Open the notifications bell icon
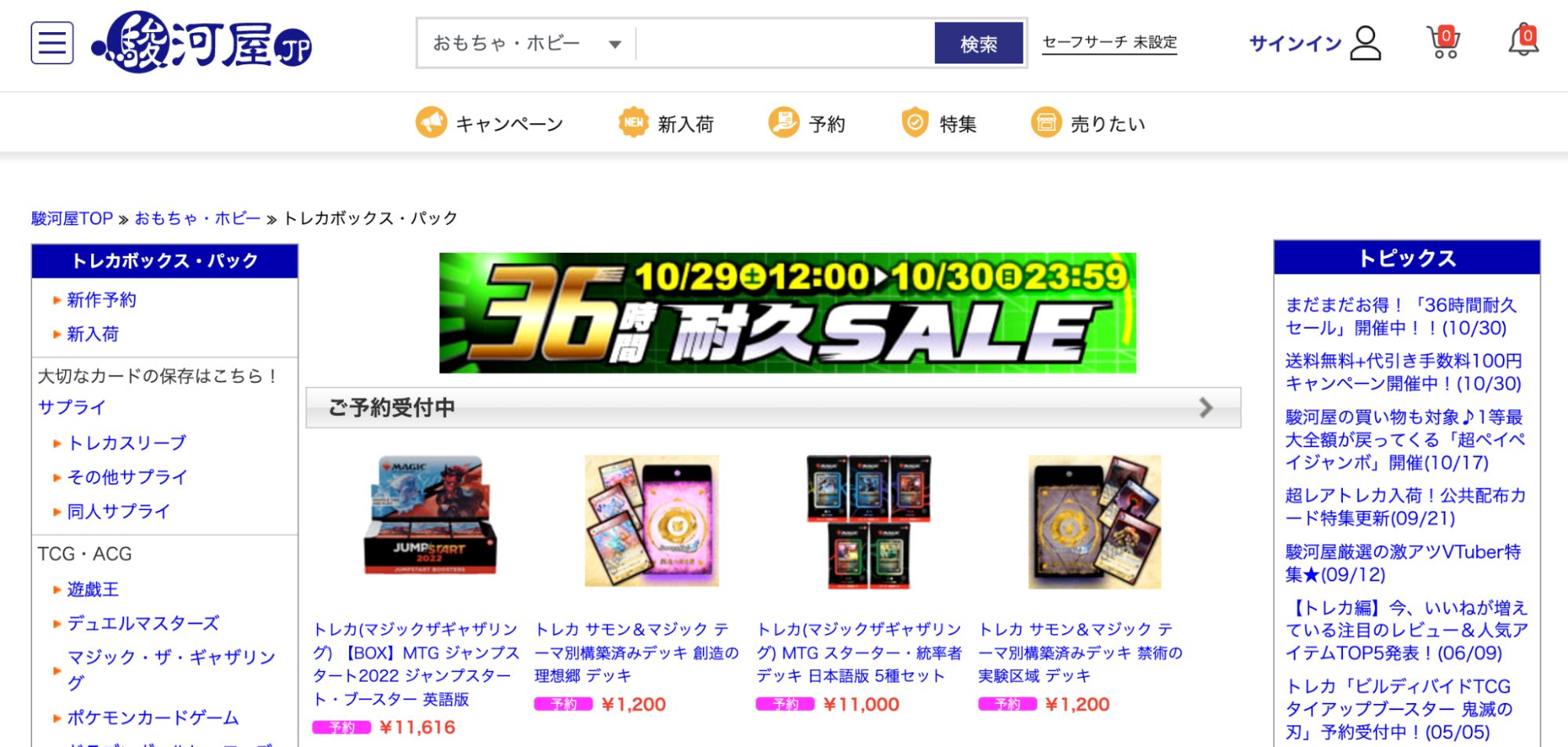1568x747 pixels. pyautogui.click(x=1524, y=40)
